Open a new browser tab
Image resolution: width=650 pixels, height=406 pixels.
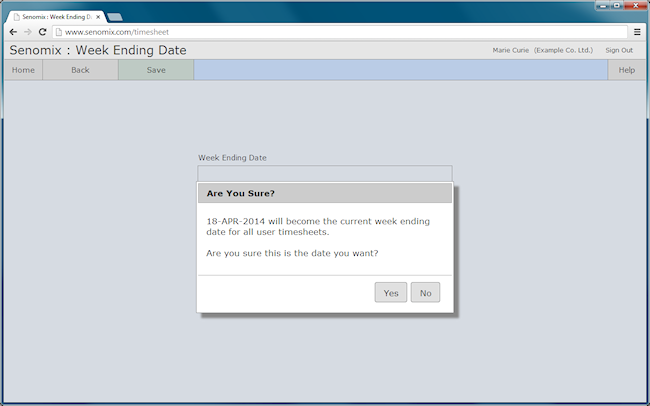115,17
